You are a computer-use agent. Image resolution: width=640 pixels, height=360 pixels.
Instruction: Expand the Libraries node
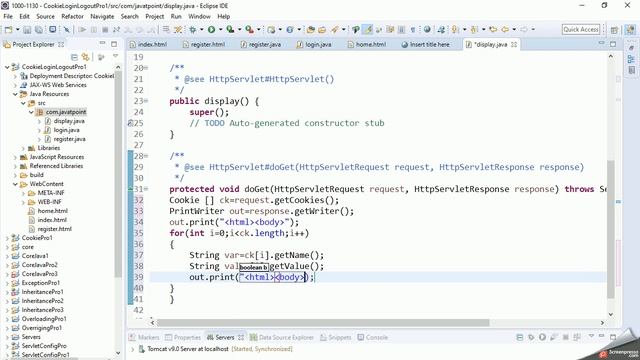point(23,148)
